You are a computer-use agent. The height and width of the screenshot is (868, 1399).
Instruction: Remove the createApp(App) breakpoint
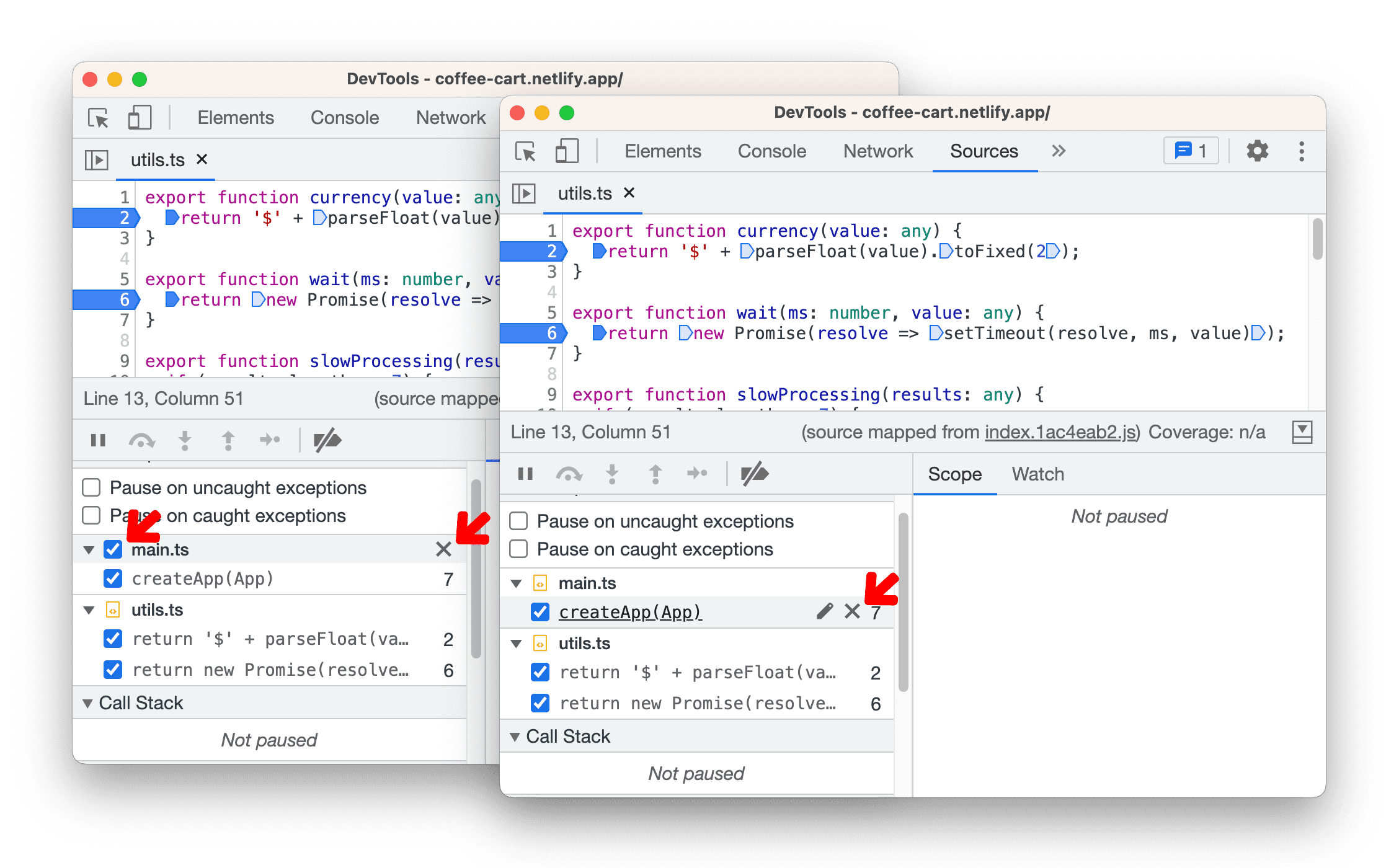click(x=851, y=610)
